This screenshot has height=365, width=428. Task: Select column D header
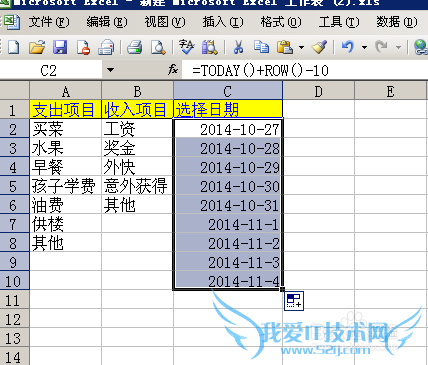[319, 91]
